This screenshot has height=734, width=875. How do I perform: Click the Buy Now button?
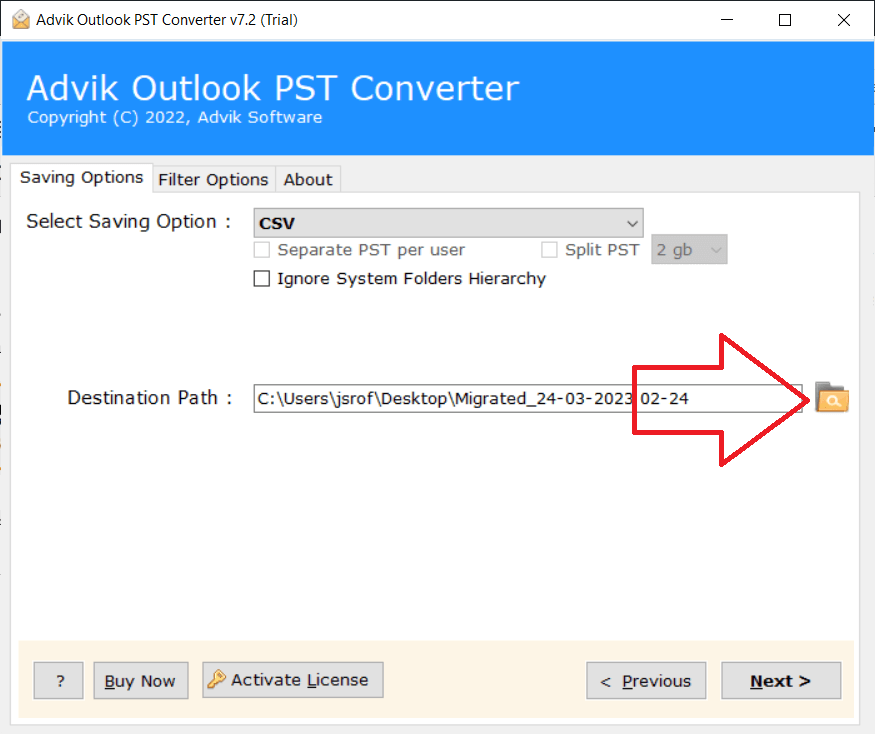141,680
